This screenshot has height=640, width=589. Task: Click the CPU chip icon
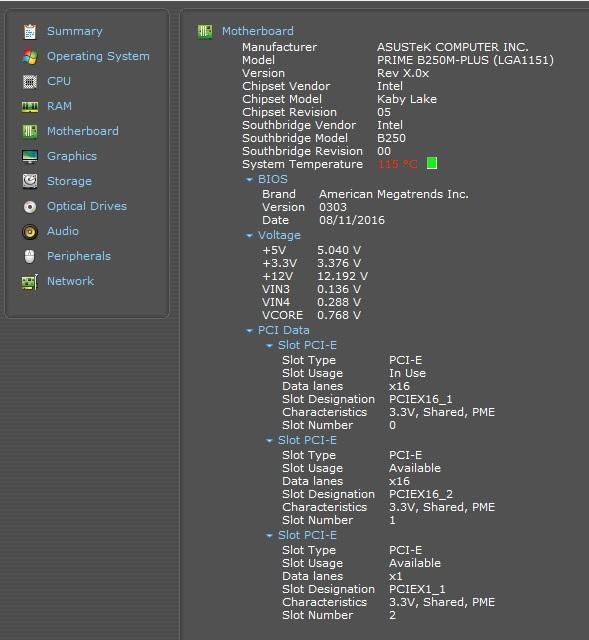(30, 82)
